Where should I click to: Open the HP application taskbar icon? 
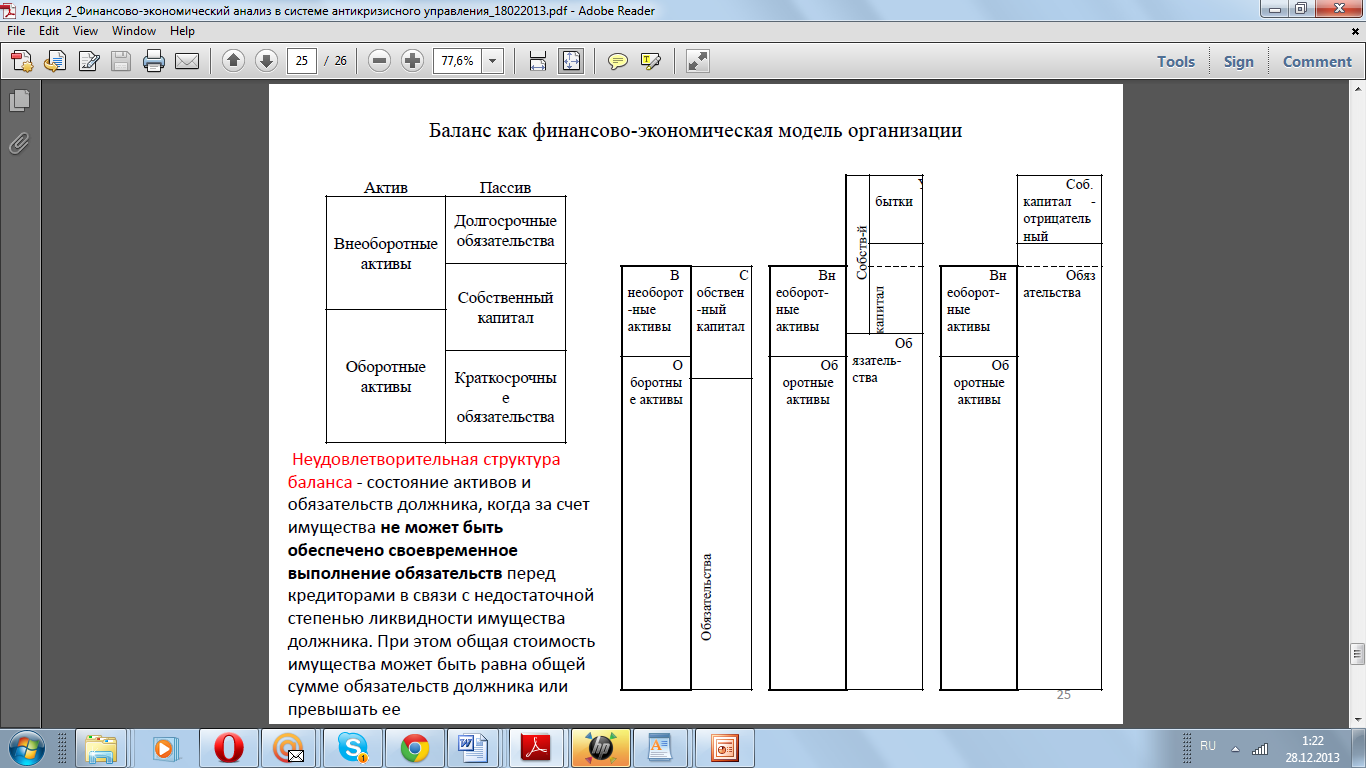point(601,748)
